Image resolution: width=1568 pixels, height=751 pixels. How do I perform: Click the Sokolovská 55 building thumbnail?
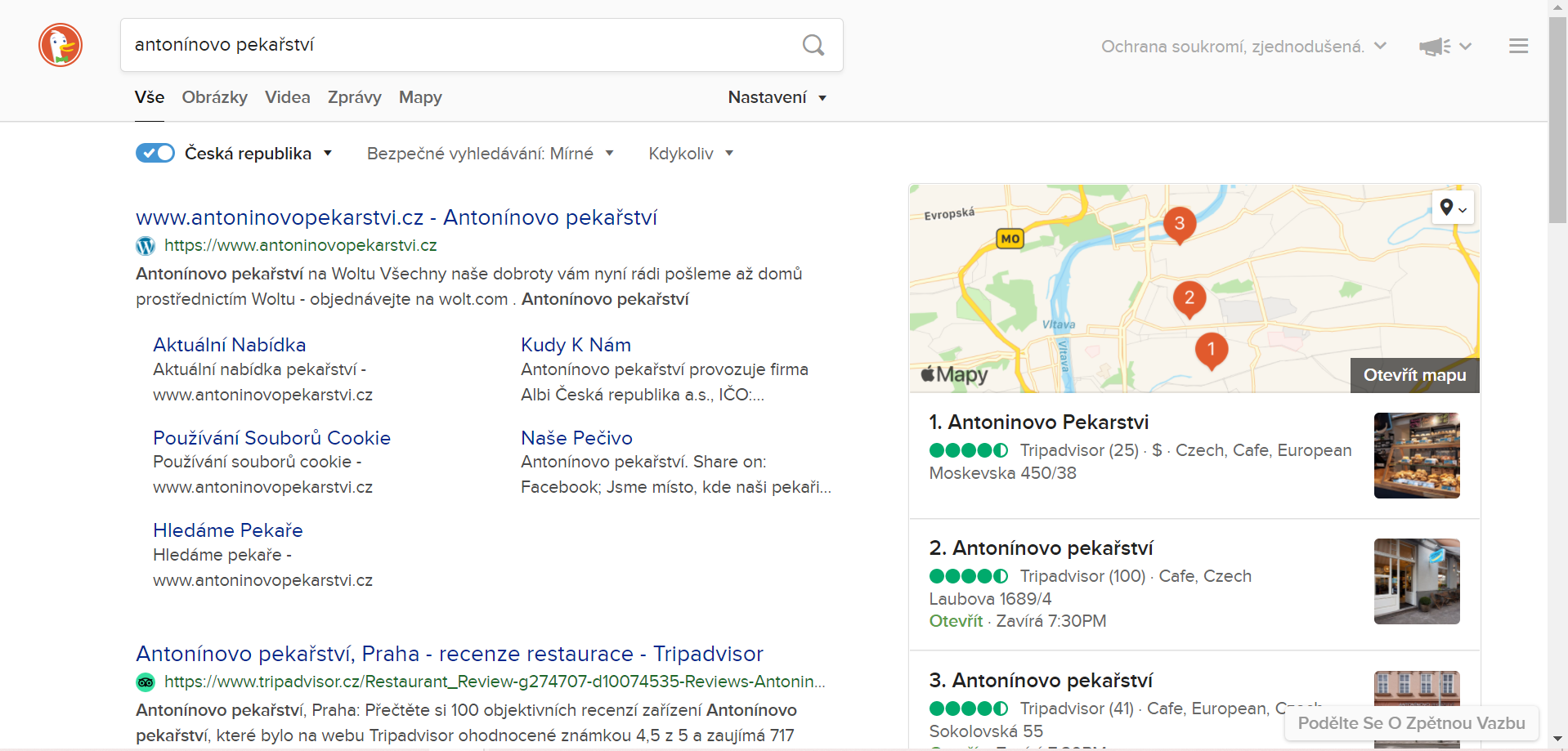pos(1417,709)
